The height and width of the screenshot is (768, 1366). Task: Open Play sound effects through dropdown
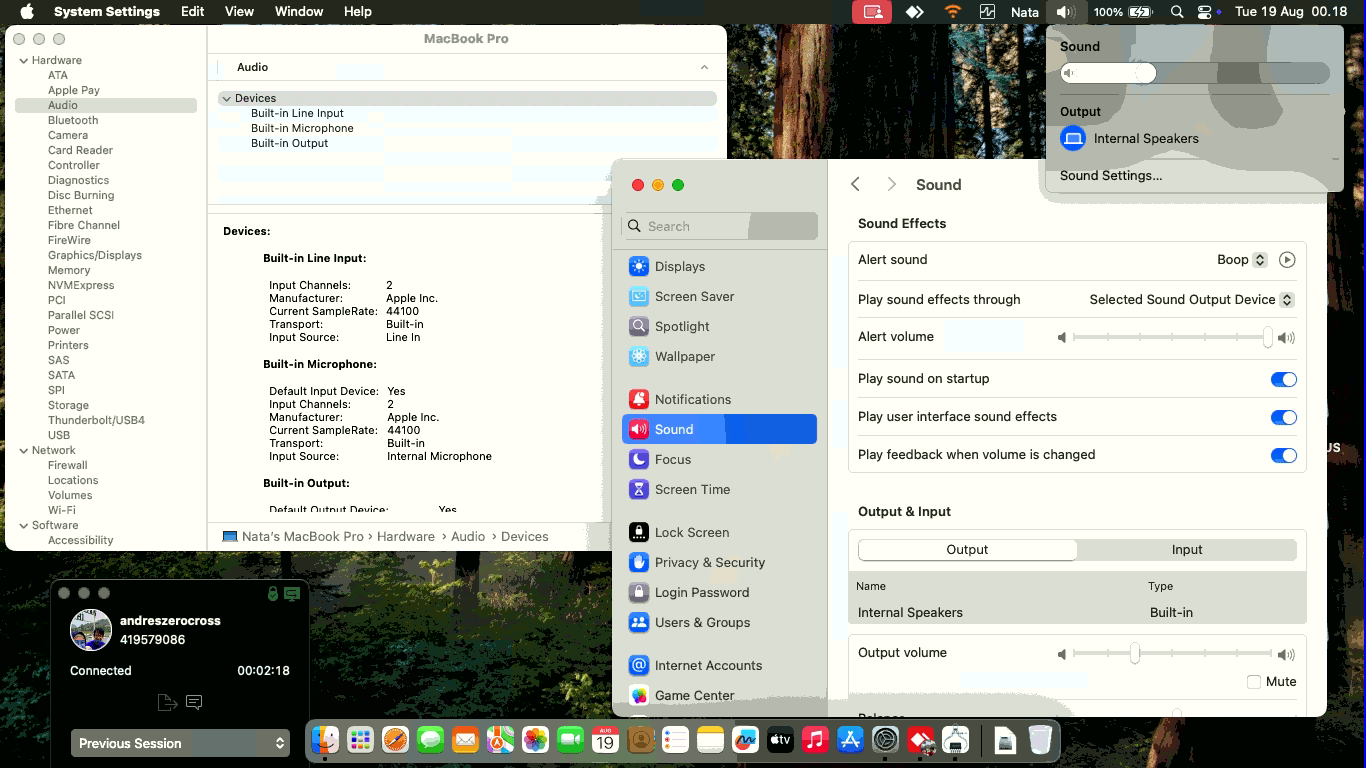[1191, 300]
